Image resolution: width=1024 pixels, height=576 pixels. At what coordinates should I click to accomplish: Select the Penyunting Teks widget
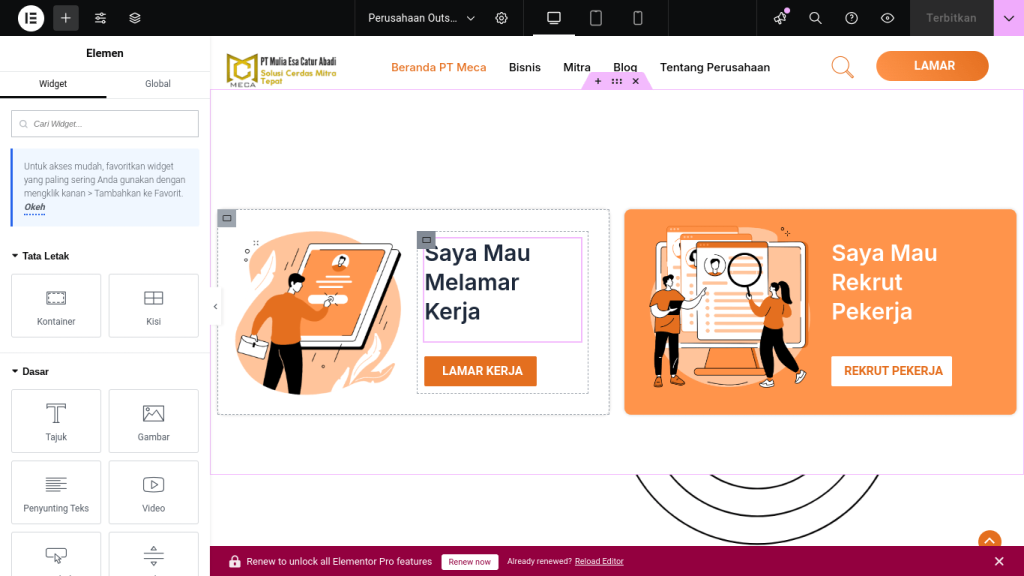56,492
